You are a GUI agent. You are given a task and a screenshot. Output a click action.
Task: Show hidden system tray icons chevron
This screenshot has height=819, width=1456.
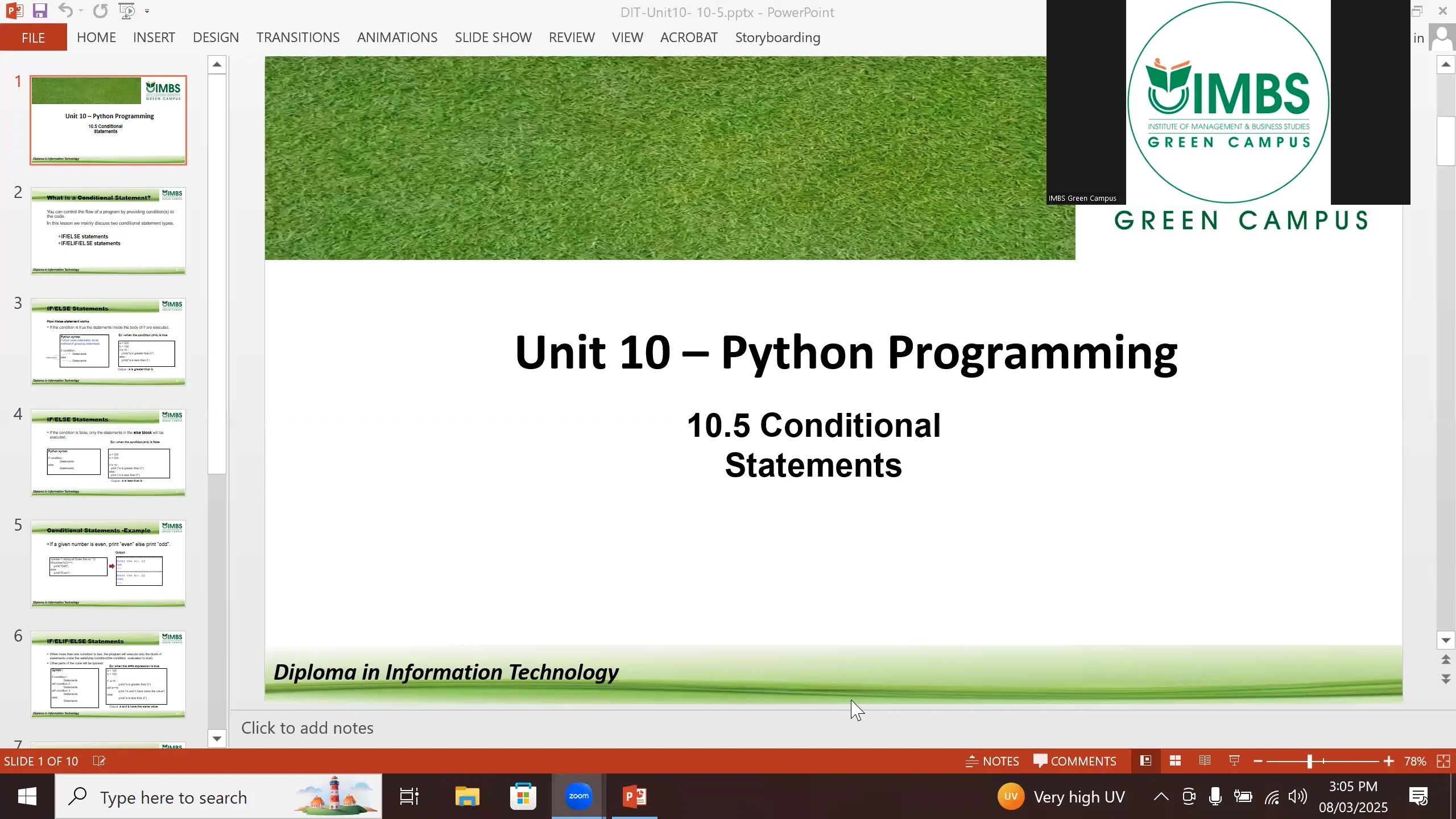1161,797
